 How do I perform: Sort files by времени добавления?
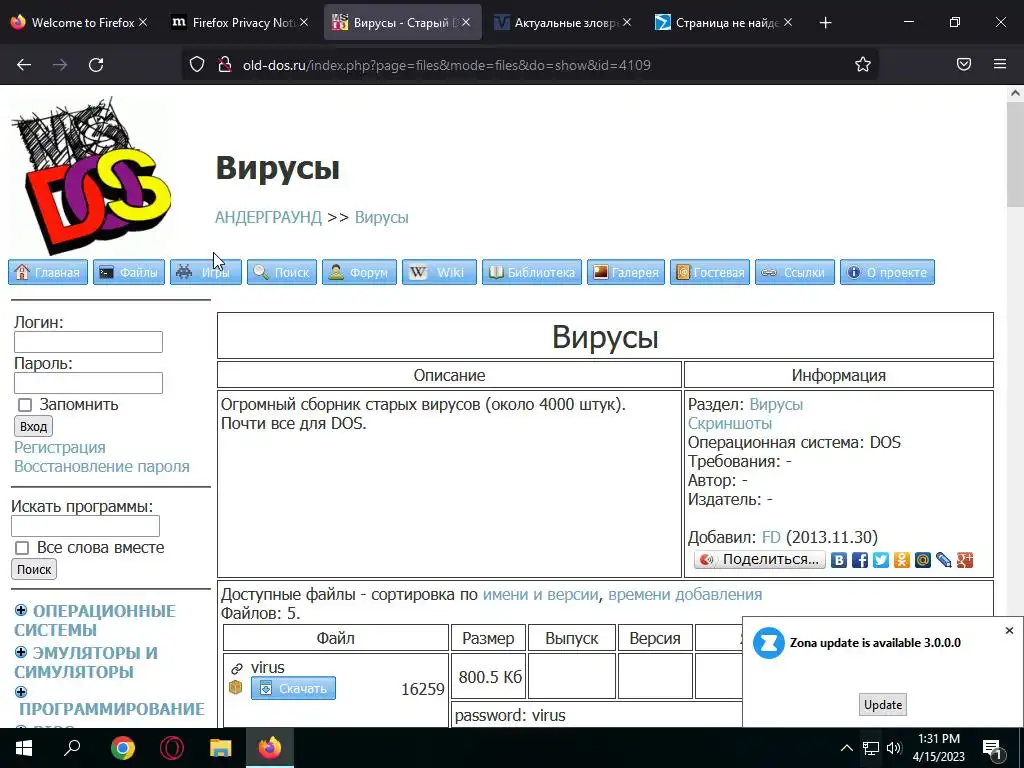(x=685, y=594)
